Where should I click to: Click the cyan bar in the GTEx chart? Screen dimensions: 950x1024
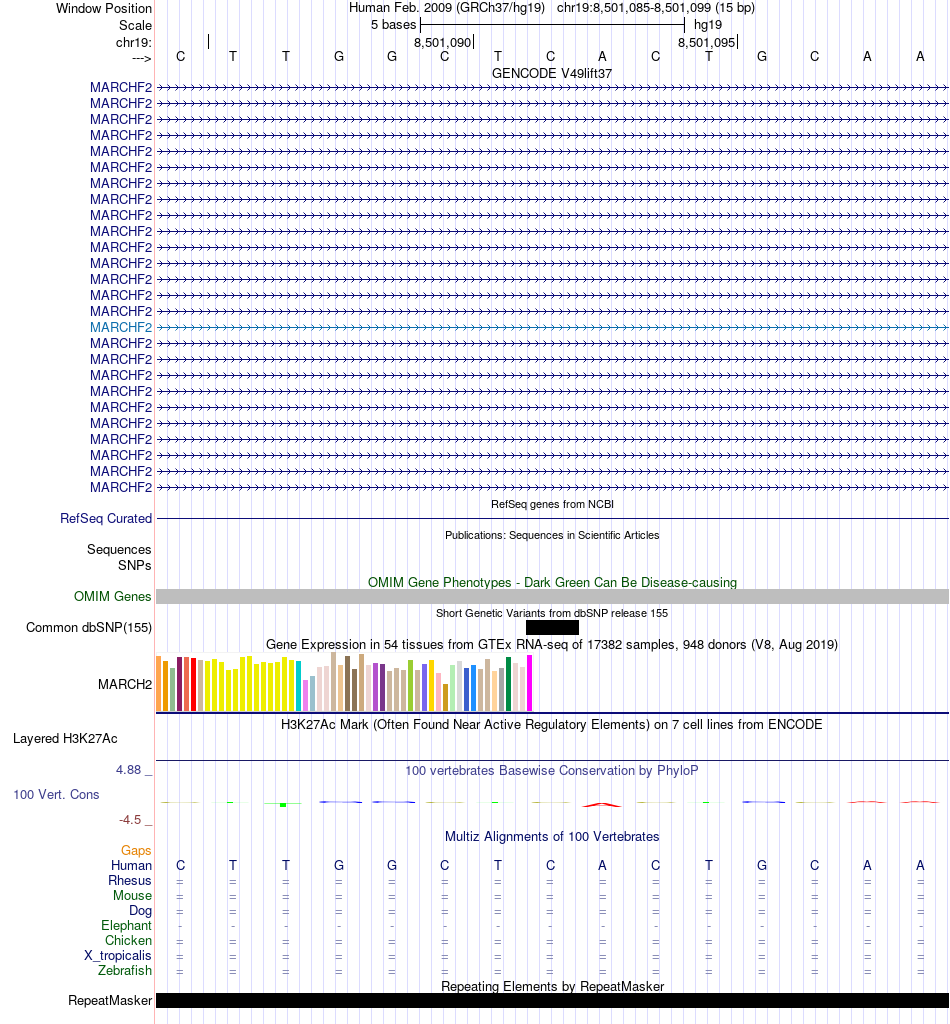[x=298, y=686]
